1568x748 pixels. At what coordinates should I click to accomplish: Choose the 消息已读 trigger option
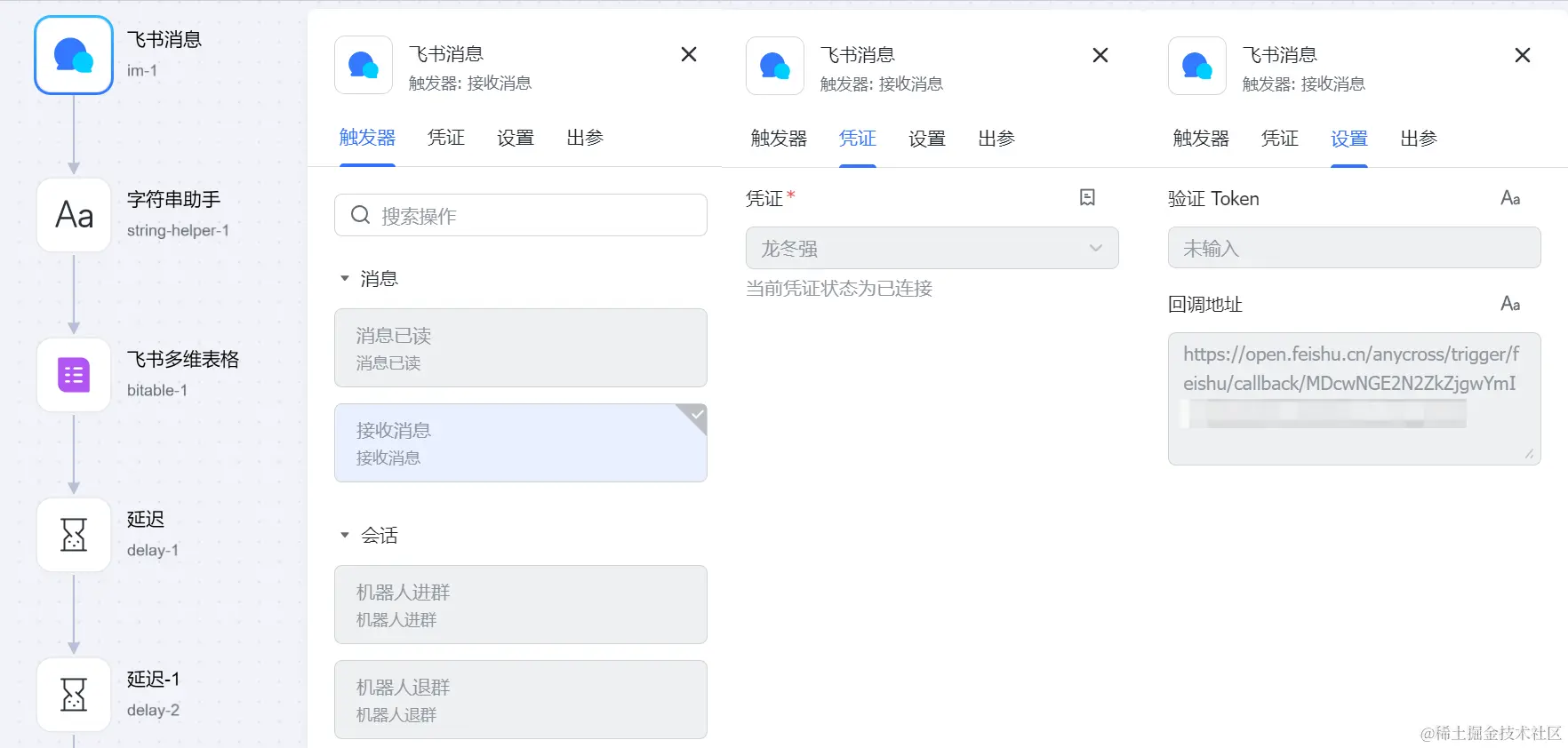tap(521, 347)
